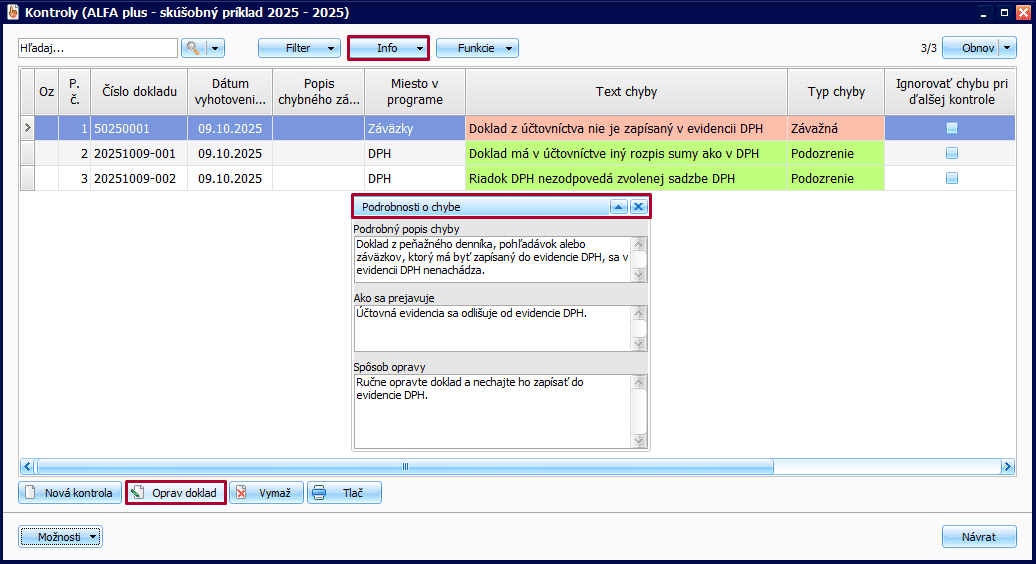
Task: Open the Info menu
Action: (388, 48)
